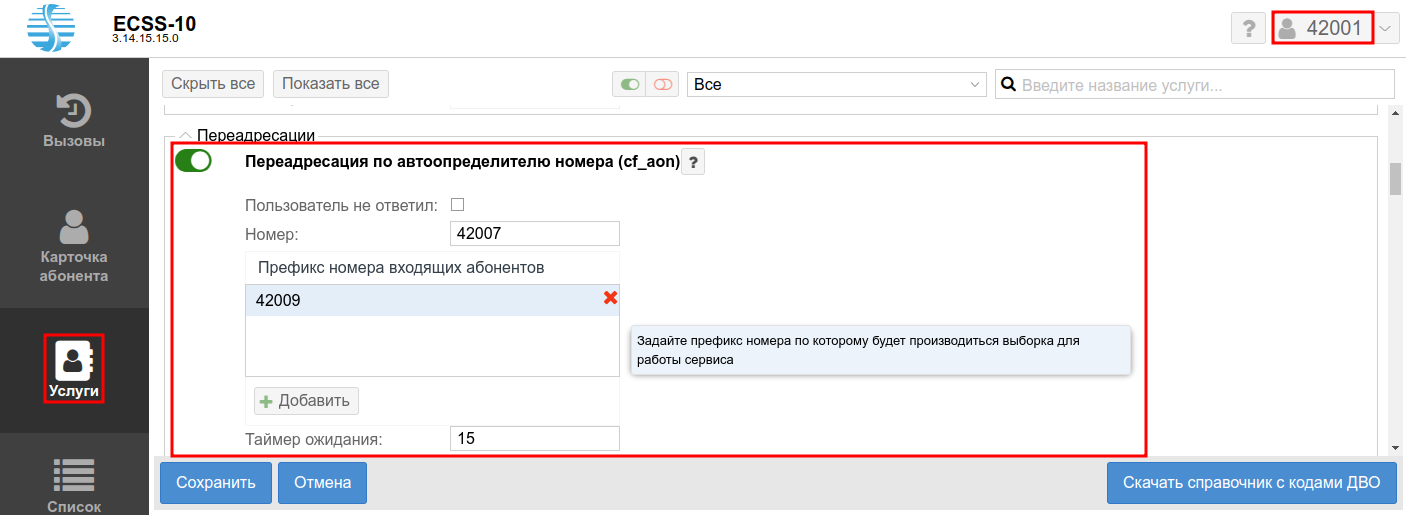This screenshot has height=515, width=1406.
Task: Toggle off the cf_aon forwarding switch
Action: pos(193,161)
